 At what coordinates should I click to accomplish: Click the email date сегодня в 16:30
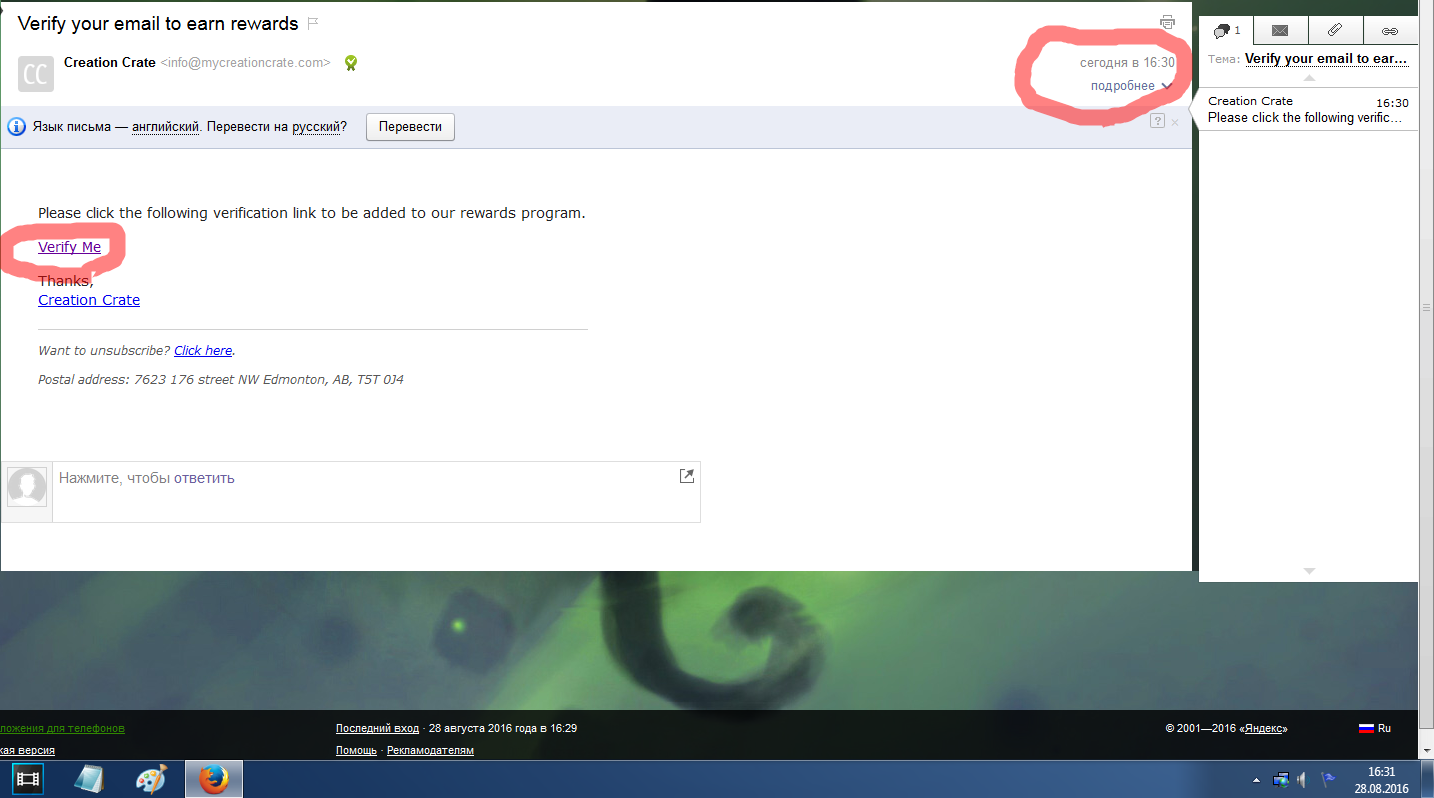[1127, 63]
